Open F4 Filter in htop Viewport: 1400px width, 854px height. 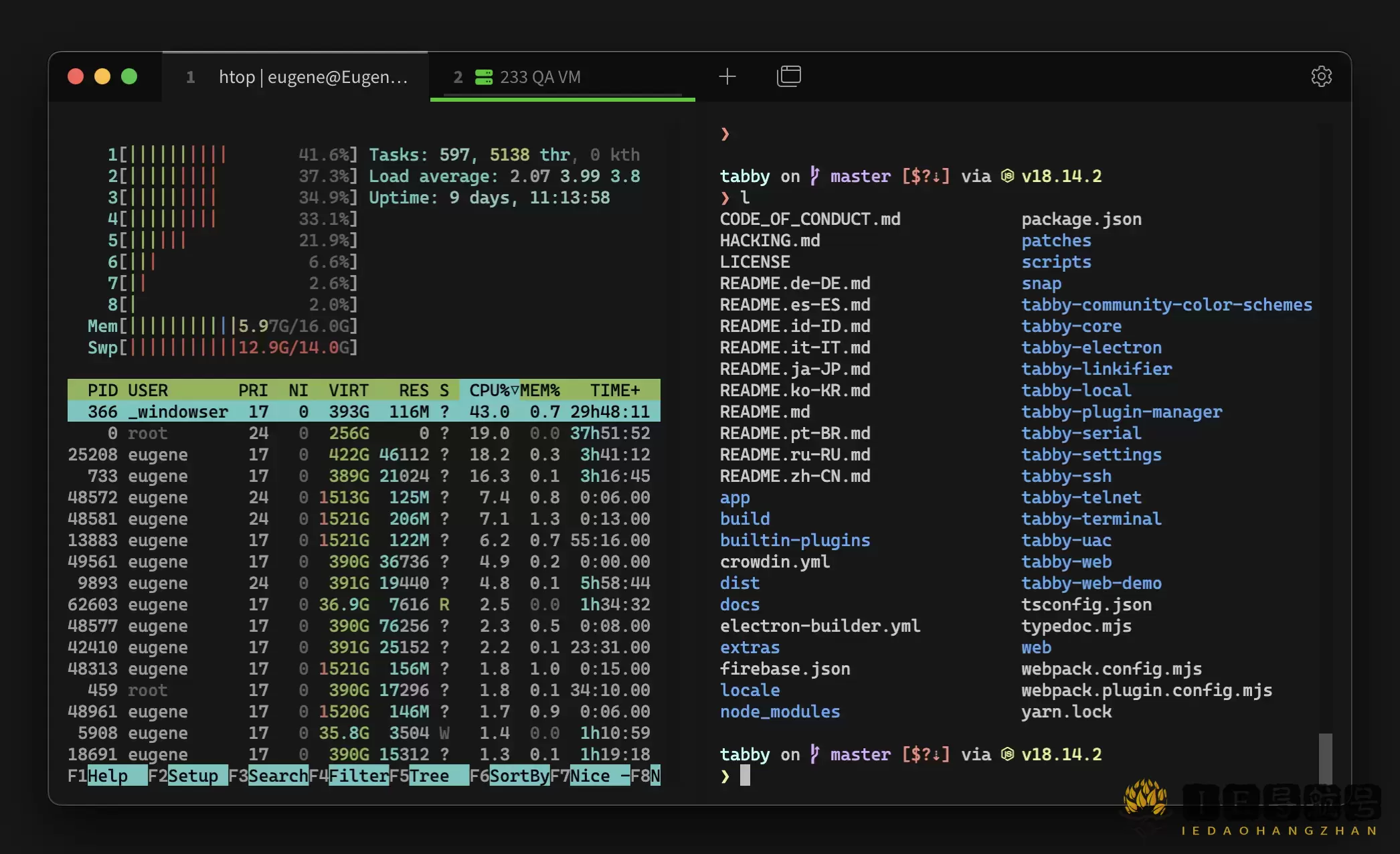point(349,776)
